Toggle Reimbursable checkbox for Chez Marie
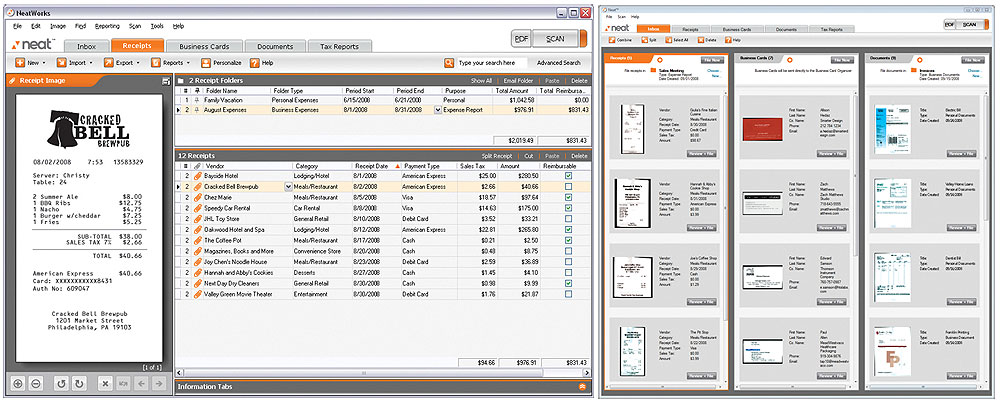This screenshot has height=404, width=1000. [568, 197]
